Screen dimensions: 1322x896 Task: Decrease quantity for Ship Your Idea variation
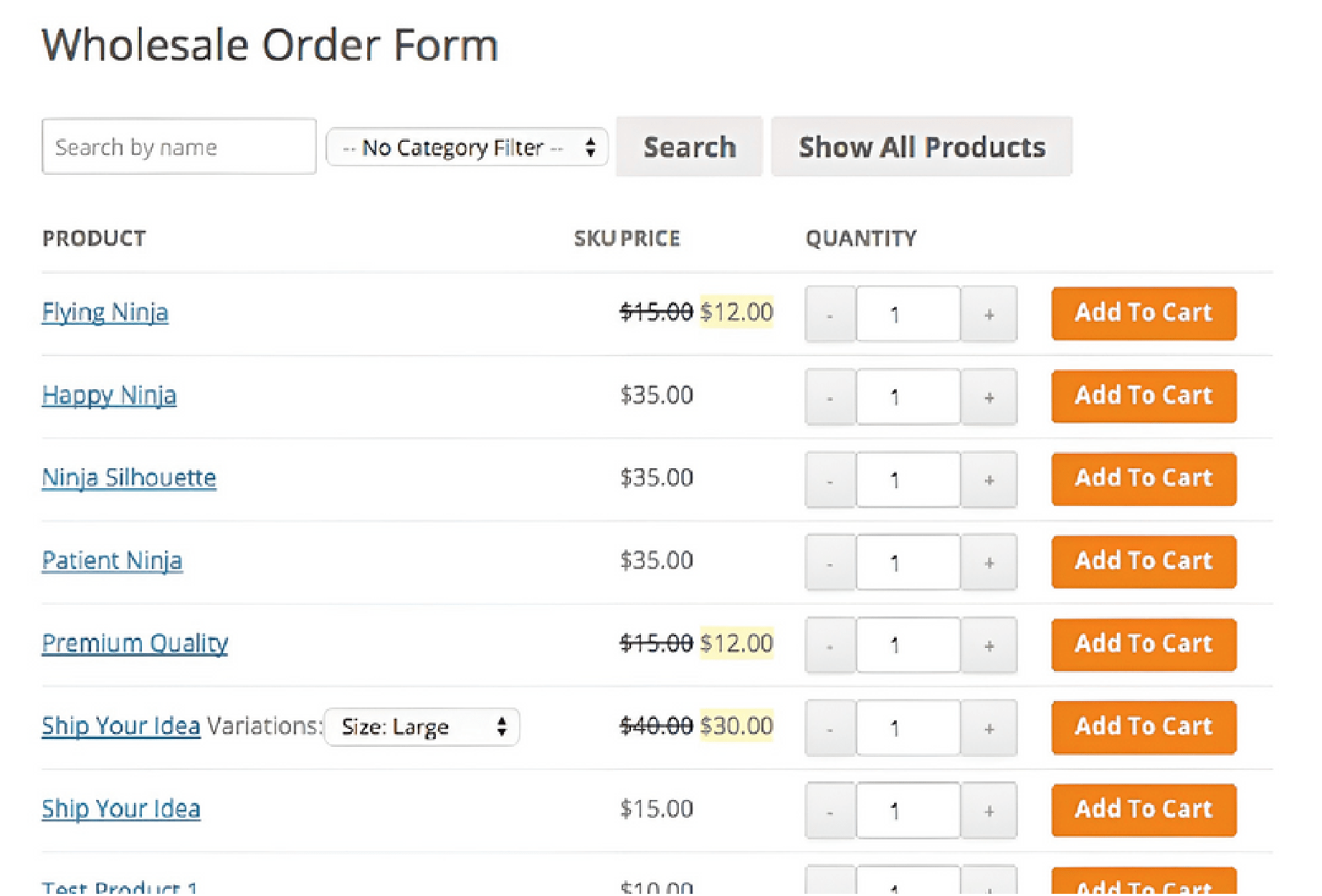coord(829,728)
